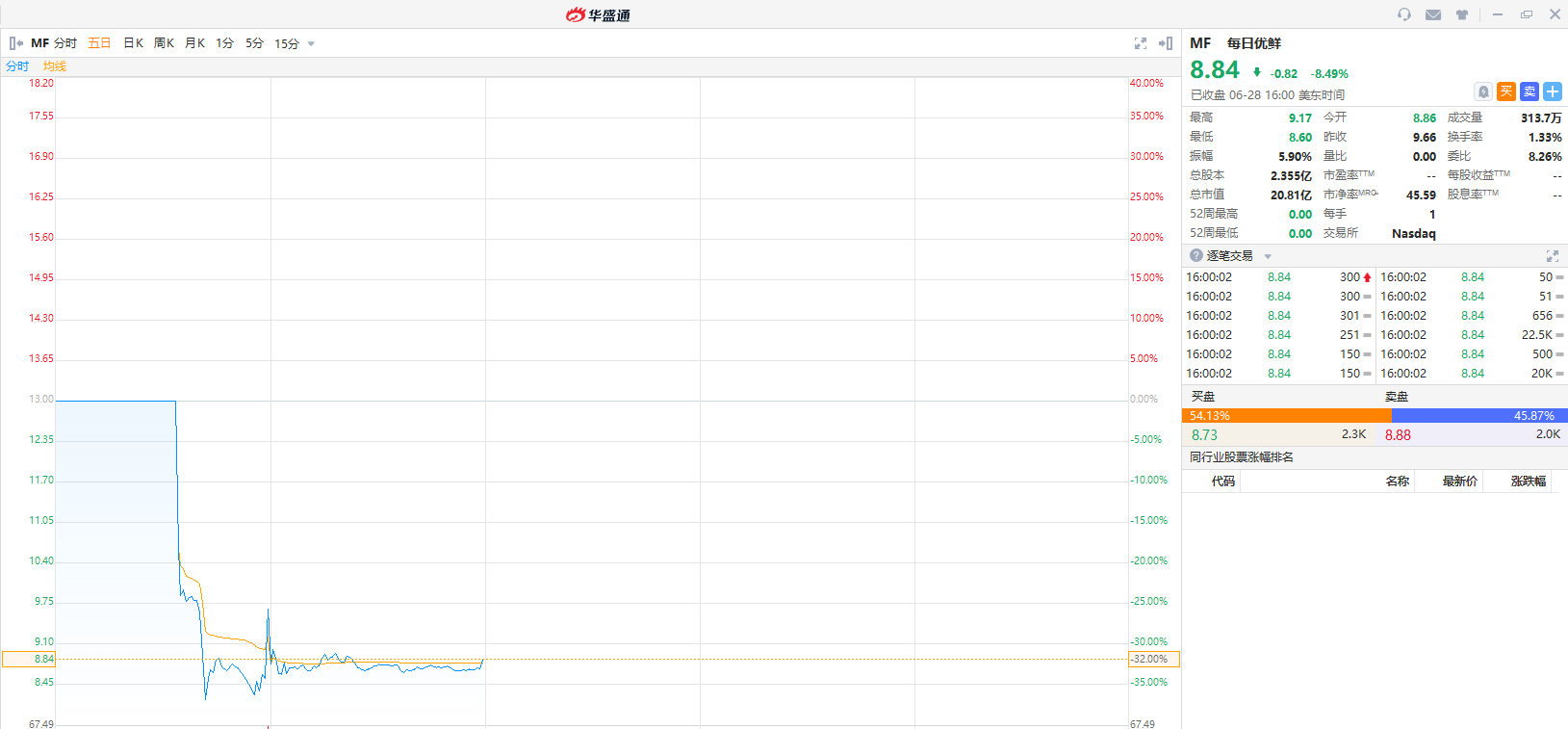Toggle the 均线 average line indicator
Image resolution: width=1568 pixels, height=729 pixels.
pyautogui.click(x=55, y=66)
